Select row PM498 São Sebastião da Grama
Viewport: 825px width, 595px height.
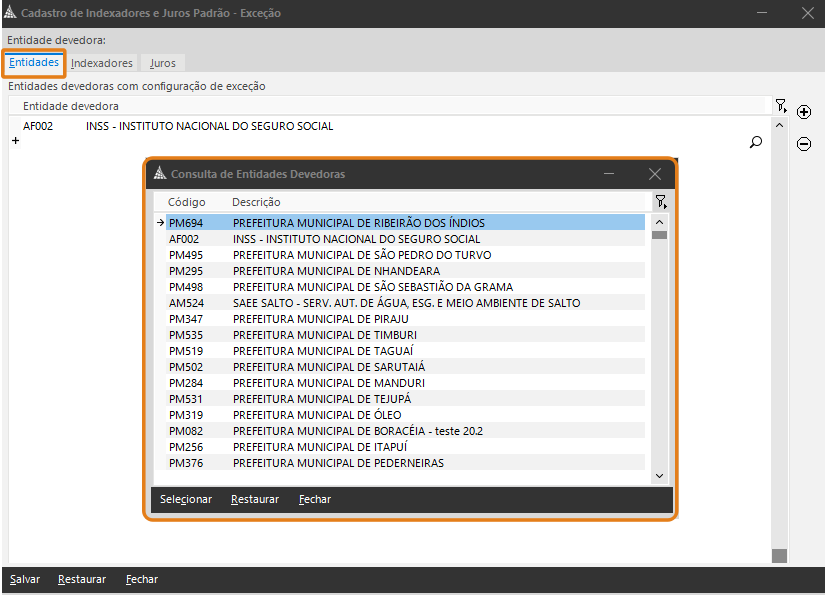405,287
